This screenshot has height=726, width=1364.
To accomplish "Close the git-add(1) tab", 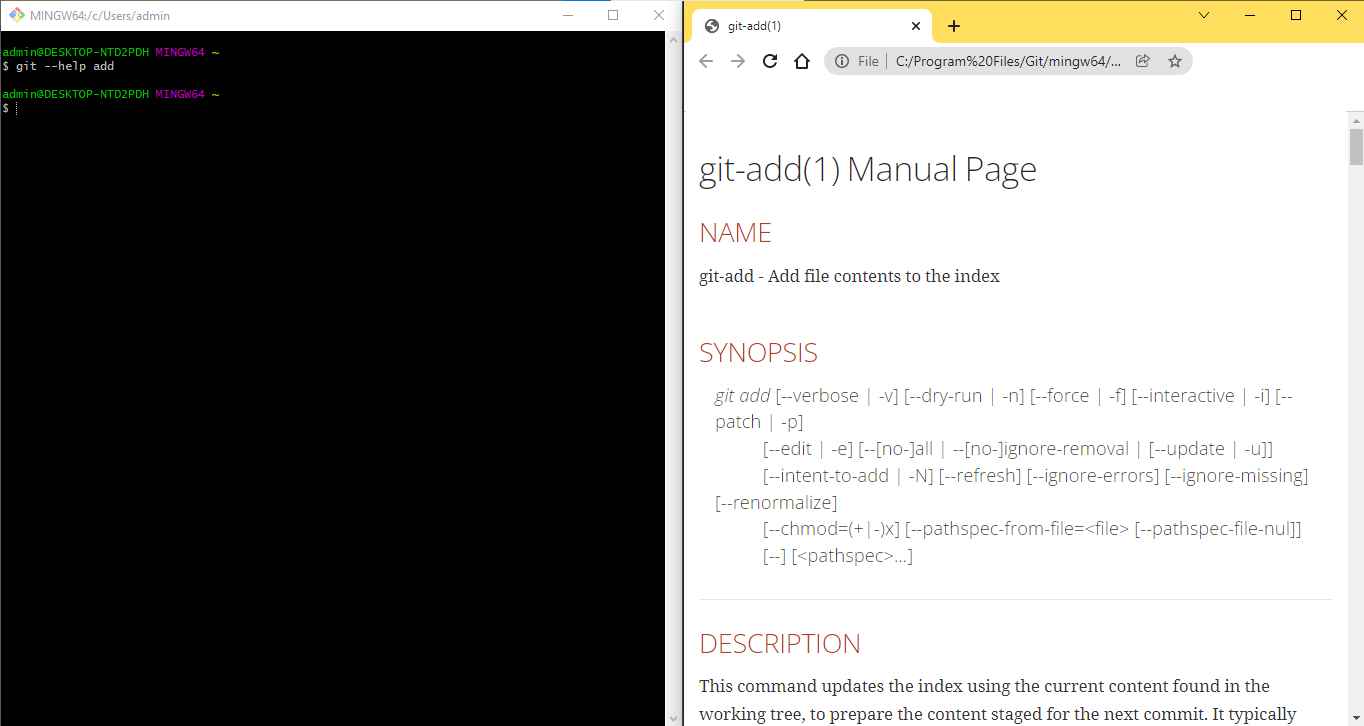I will 916,27.
